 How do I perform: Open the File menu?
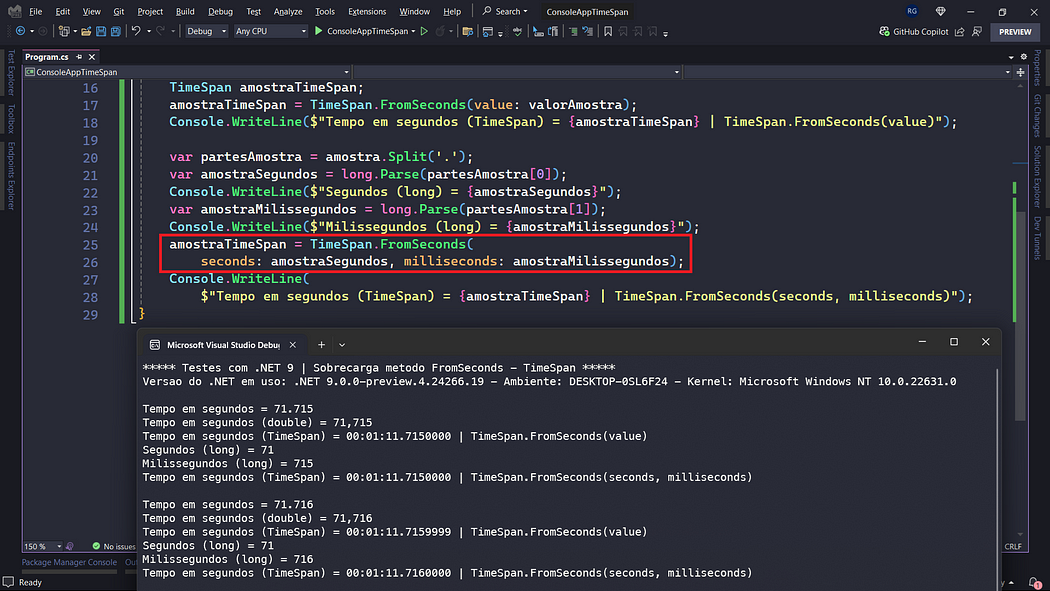(35, 11)
